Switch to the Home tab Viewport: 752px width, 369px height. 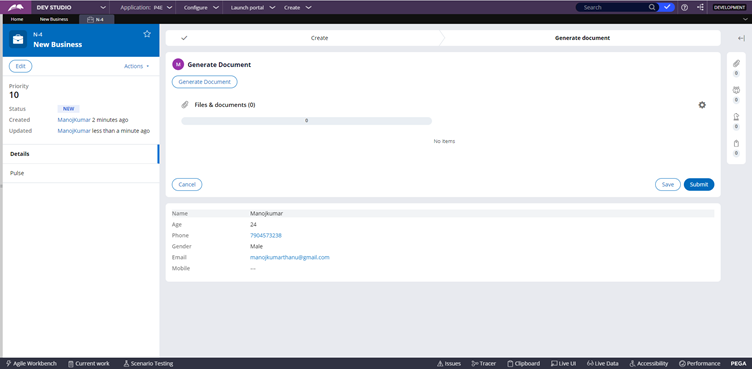[17, 19]
